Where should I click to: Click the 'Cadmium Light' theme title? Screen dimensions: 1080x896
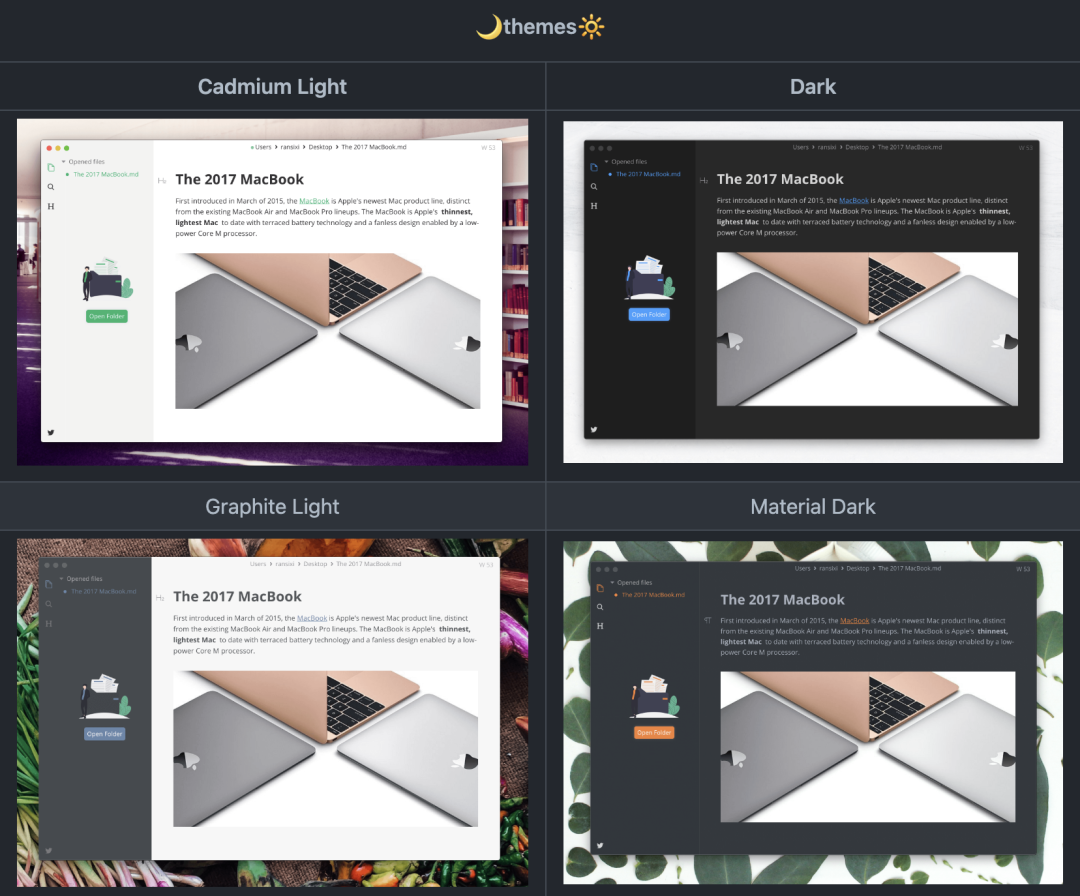click(x=272, y=87)
